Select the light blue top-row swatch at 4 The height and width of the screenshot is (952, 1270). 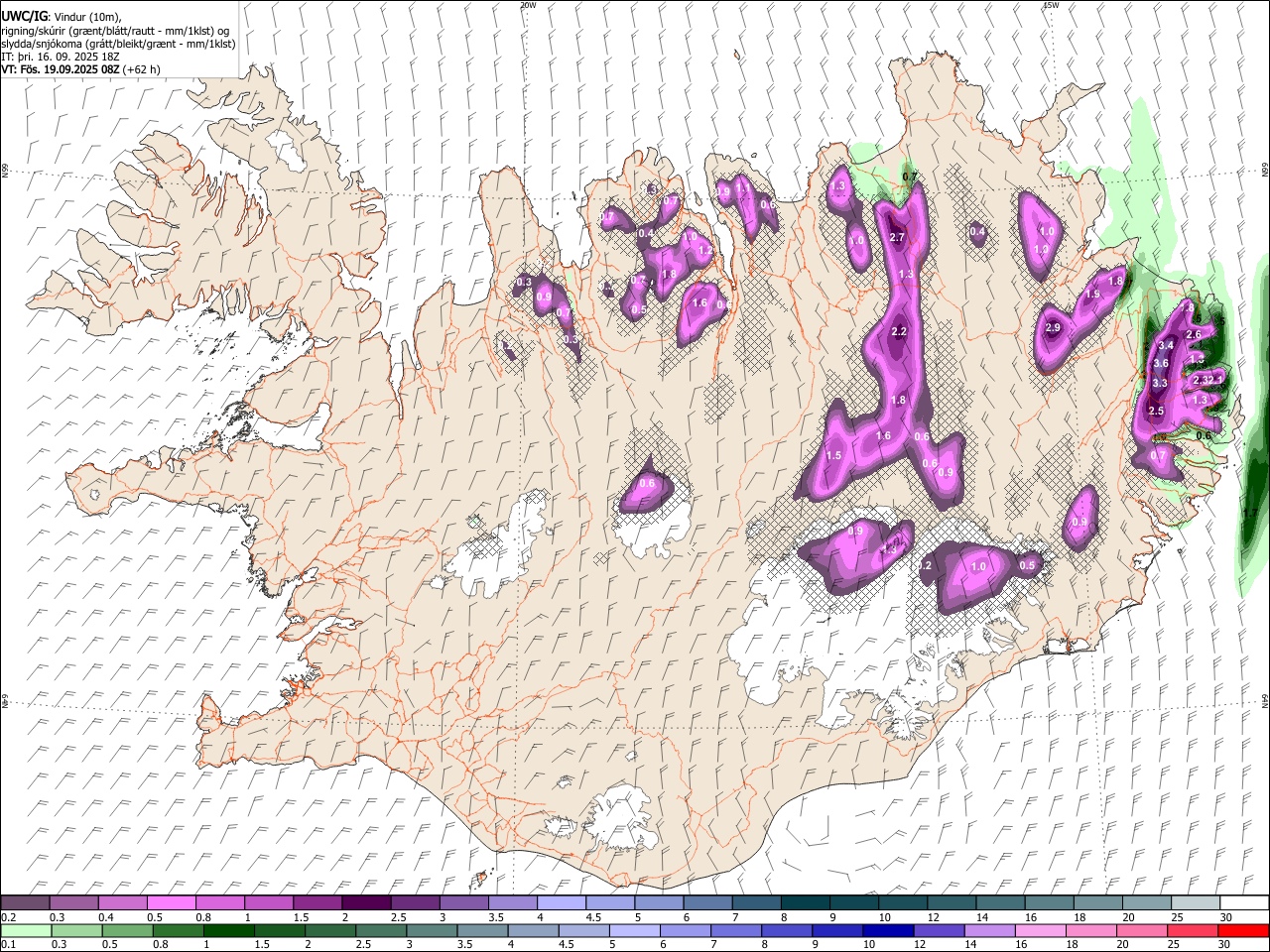tap(562, 903)
